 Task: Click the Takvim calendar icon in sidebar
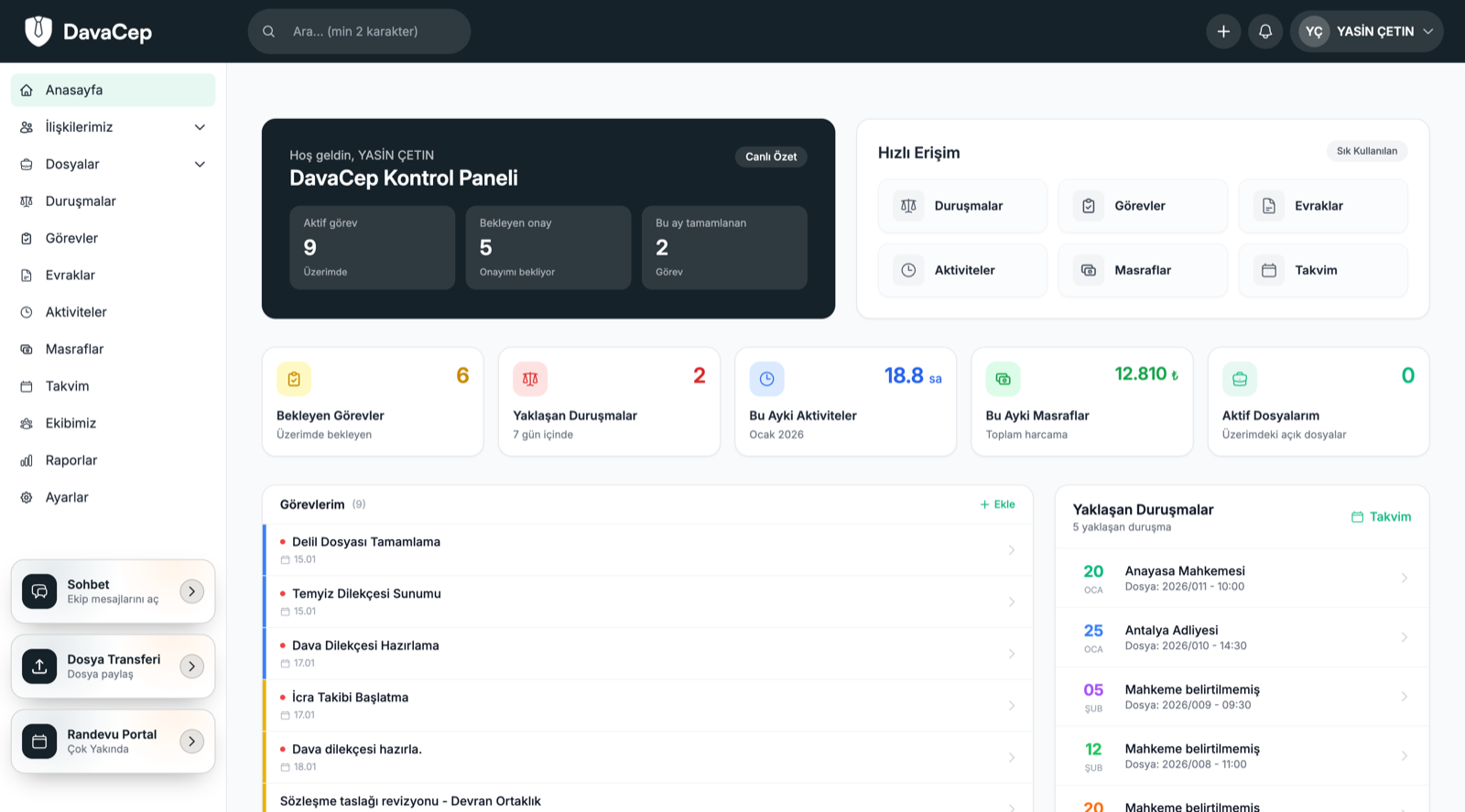click(x=27, y=386)
